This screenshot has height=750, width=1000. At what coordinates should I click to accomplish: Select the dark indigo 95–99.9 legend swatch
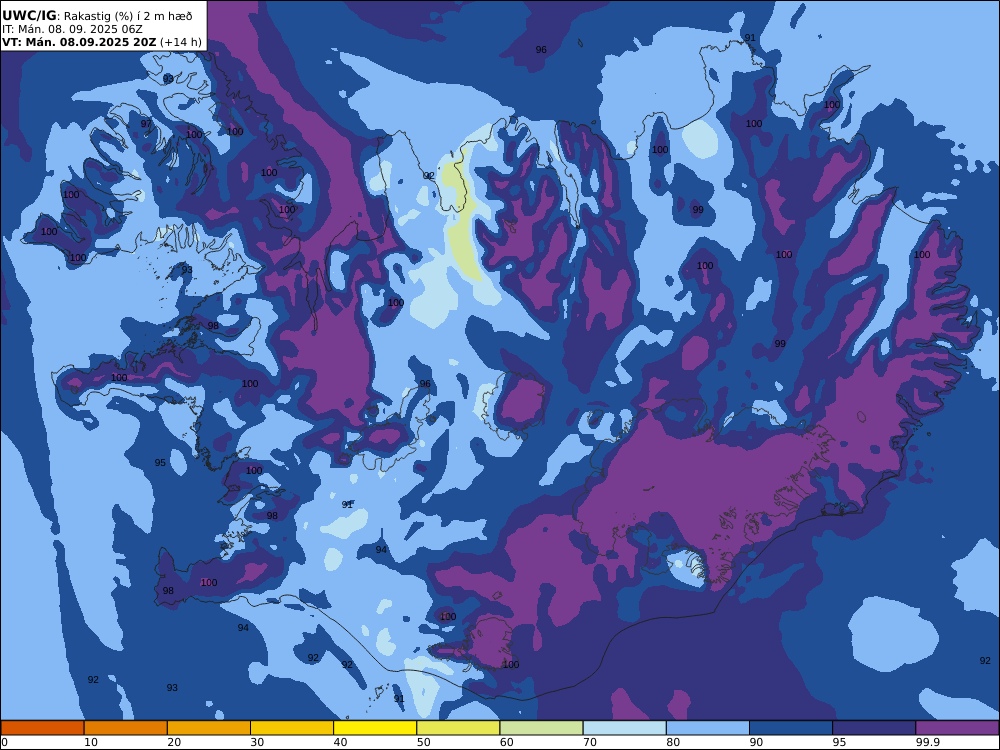click(x=874, y=728)
